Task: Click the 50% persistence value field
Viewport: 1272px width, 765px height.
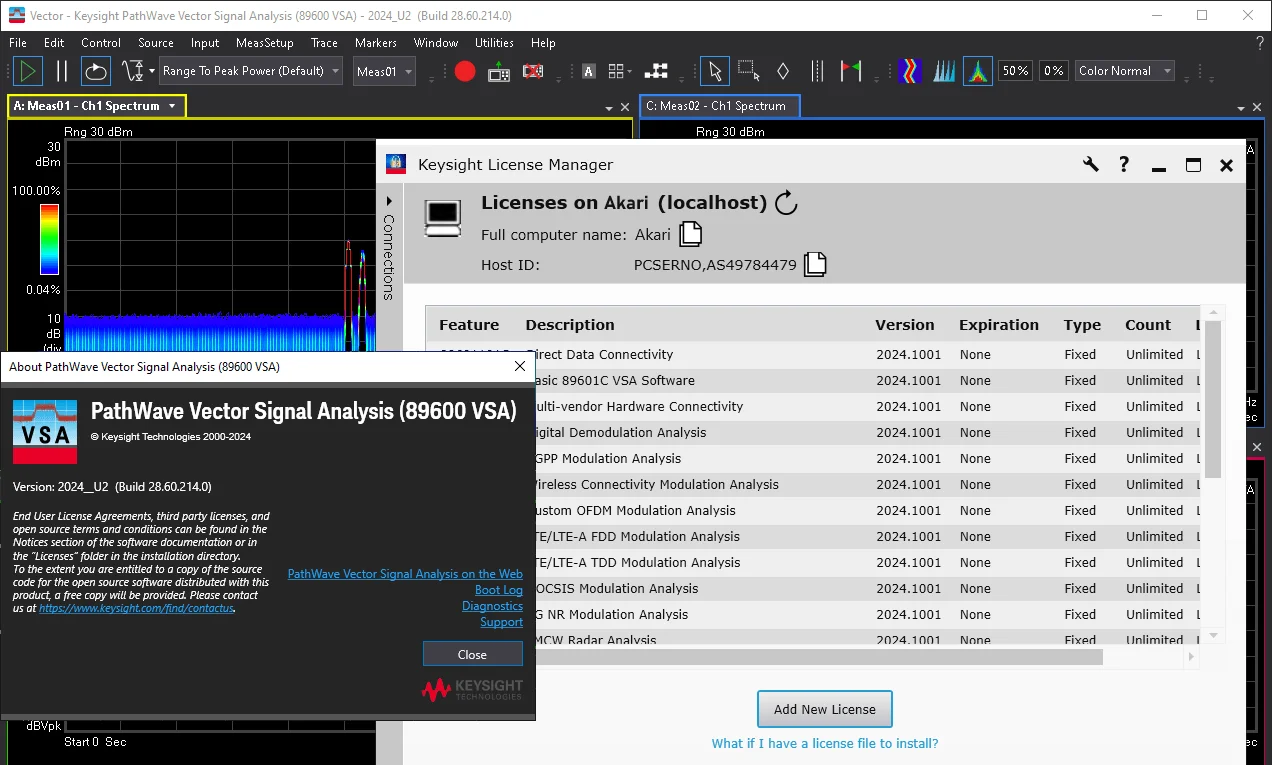Action: click(1016, 71)
